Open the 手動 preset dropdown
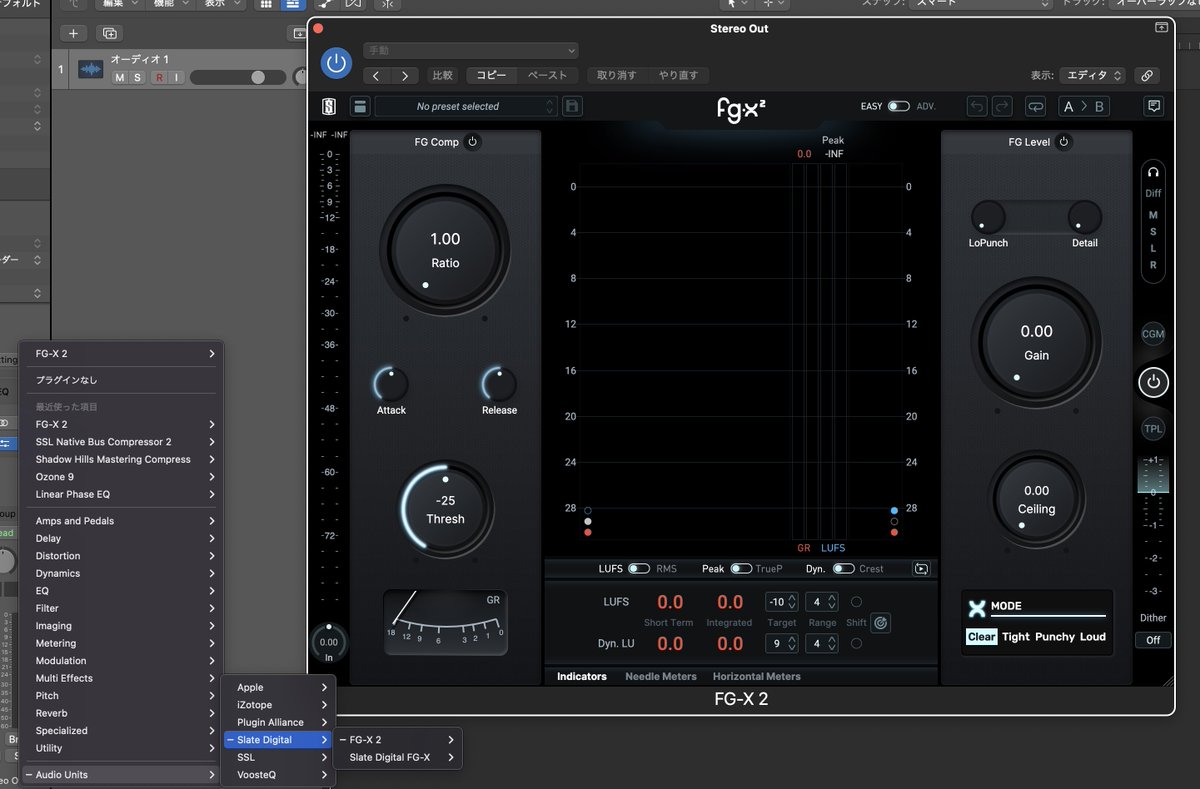The width and height of the screenshot is (1200, 789). (x=471, y=50)
